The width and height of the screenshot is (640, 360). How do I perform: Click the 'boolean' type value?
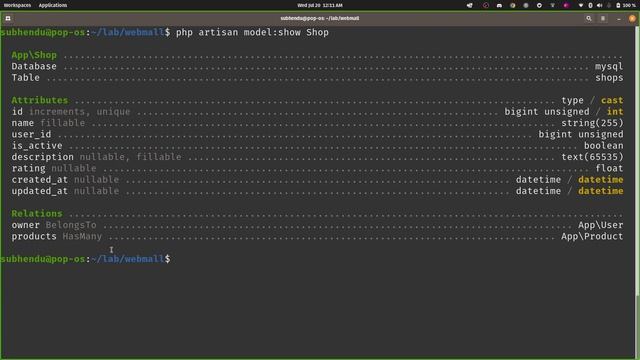[603, 146]
